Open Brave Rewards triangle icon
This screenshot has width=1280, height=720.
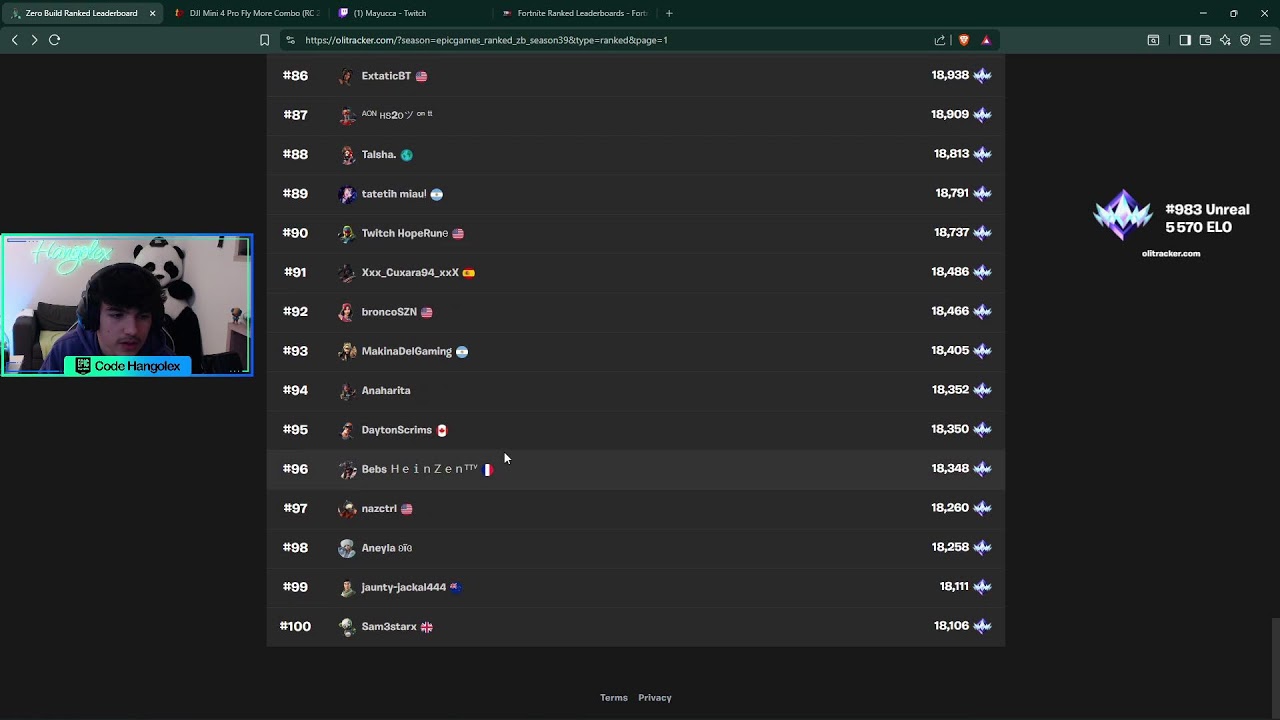(986, 40)
